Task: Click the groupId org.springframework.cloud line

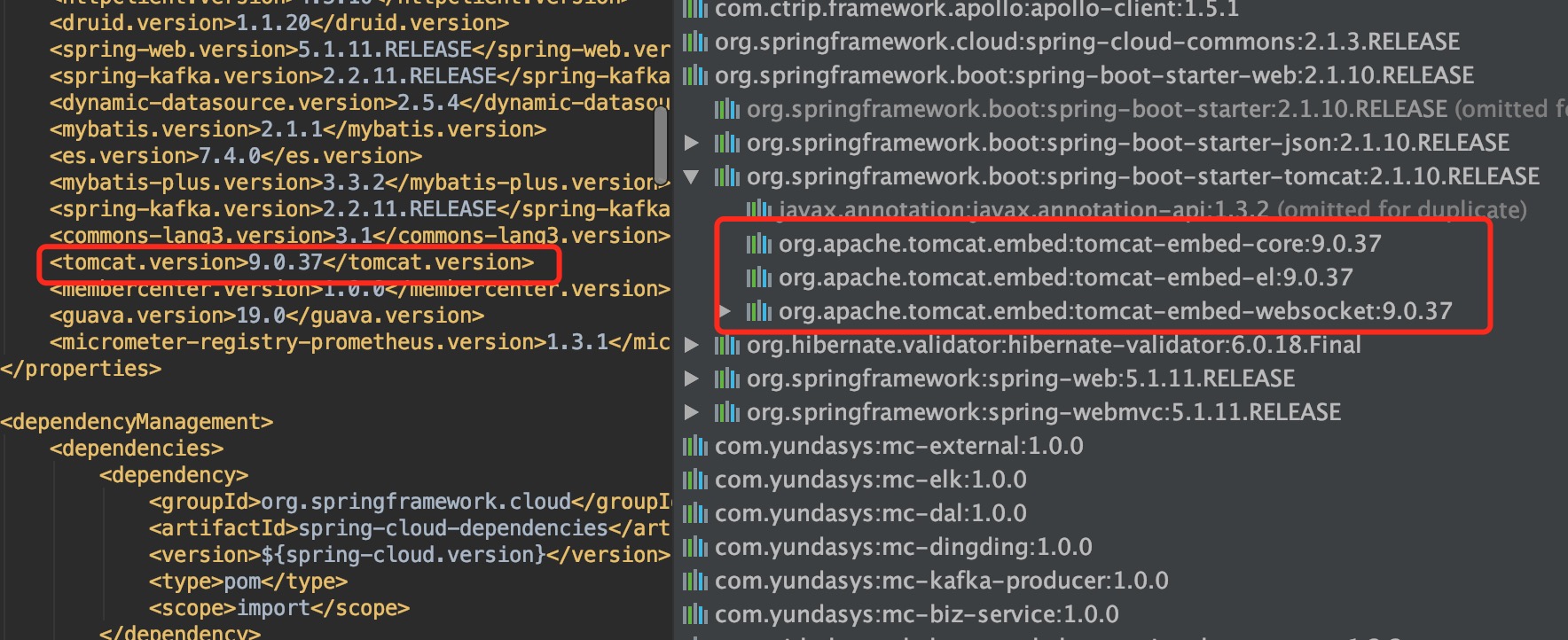Action: 410,502
